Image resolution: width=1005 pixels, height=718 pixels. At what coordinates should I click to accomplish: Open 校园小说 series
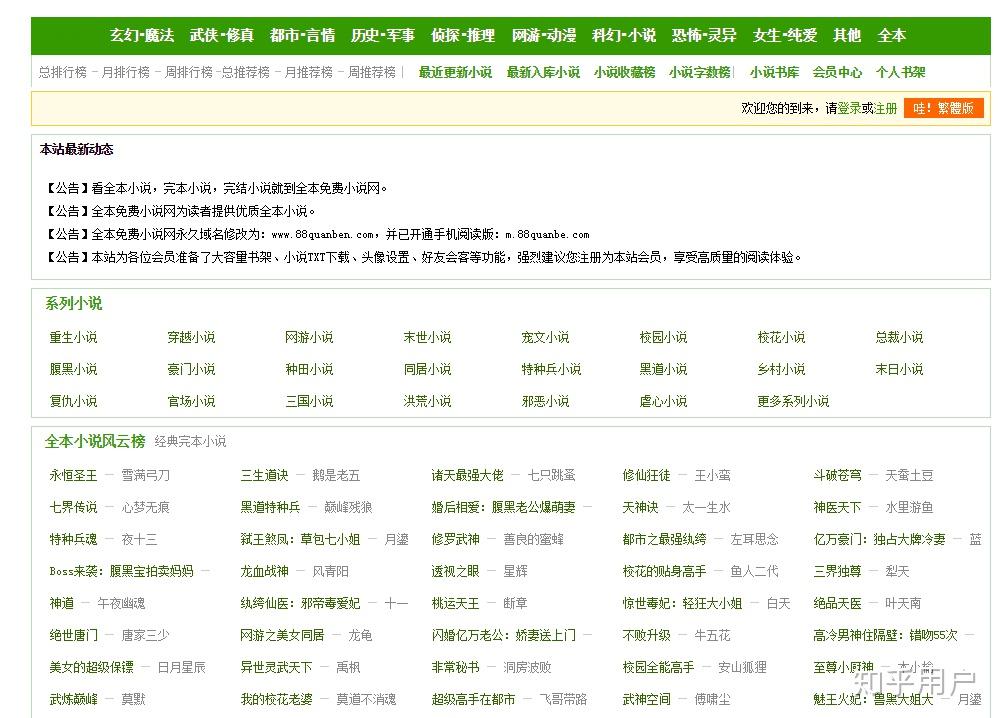point(663,337)
